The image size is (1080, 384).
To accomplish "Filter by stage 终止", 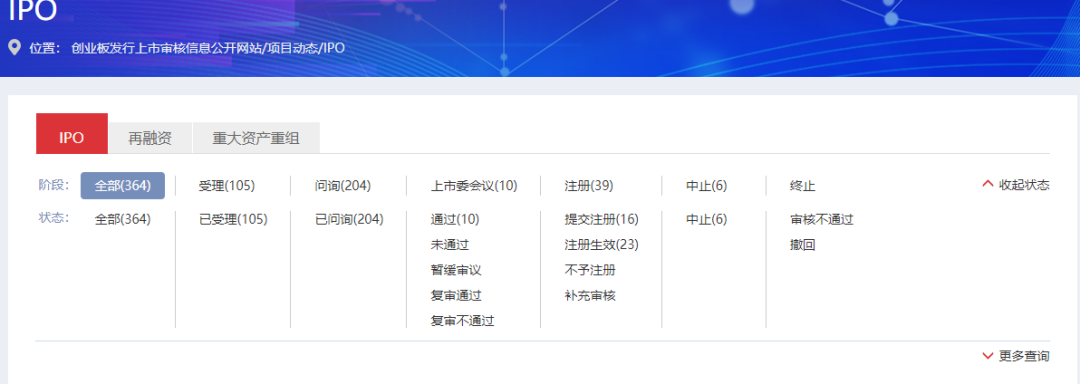I will (x=802, y=186).
